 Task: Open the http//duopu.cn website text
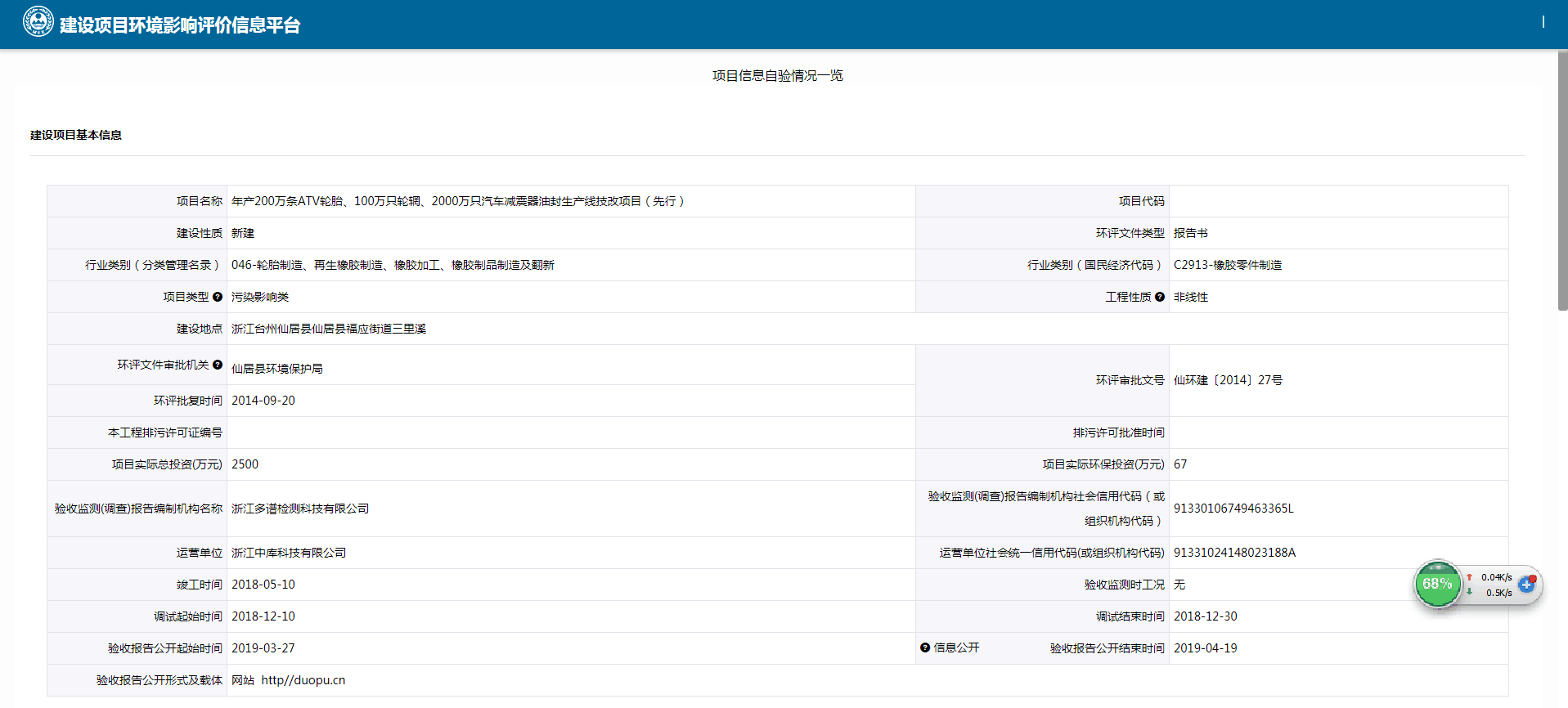[303, 680]
